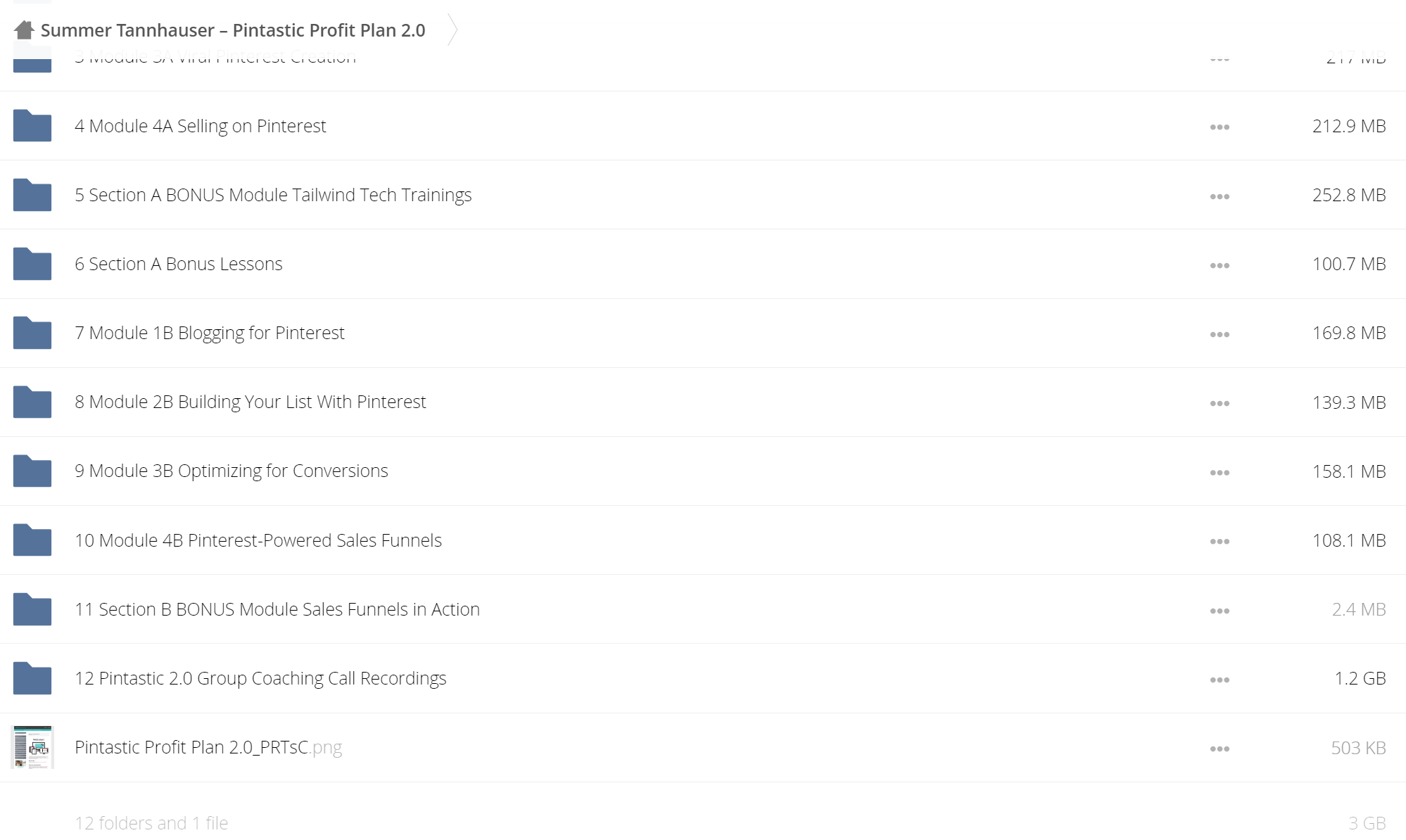Open folder icon for Module 4A Selling on Pinterest
Viewport: 1406px width, 840px height.
point(32,126)
